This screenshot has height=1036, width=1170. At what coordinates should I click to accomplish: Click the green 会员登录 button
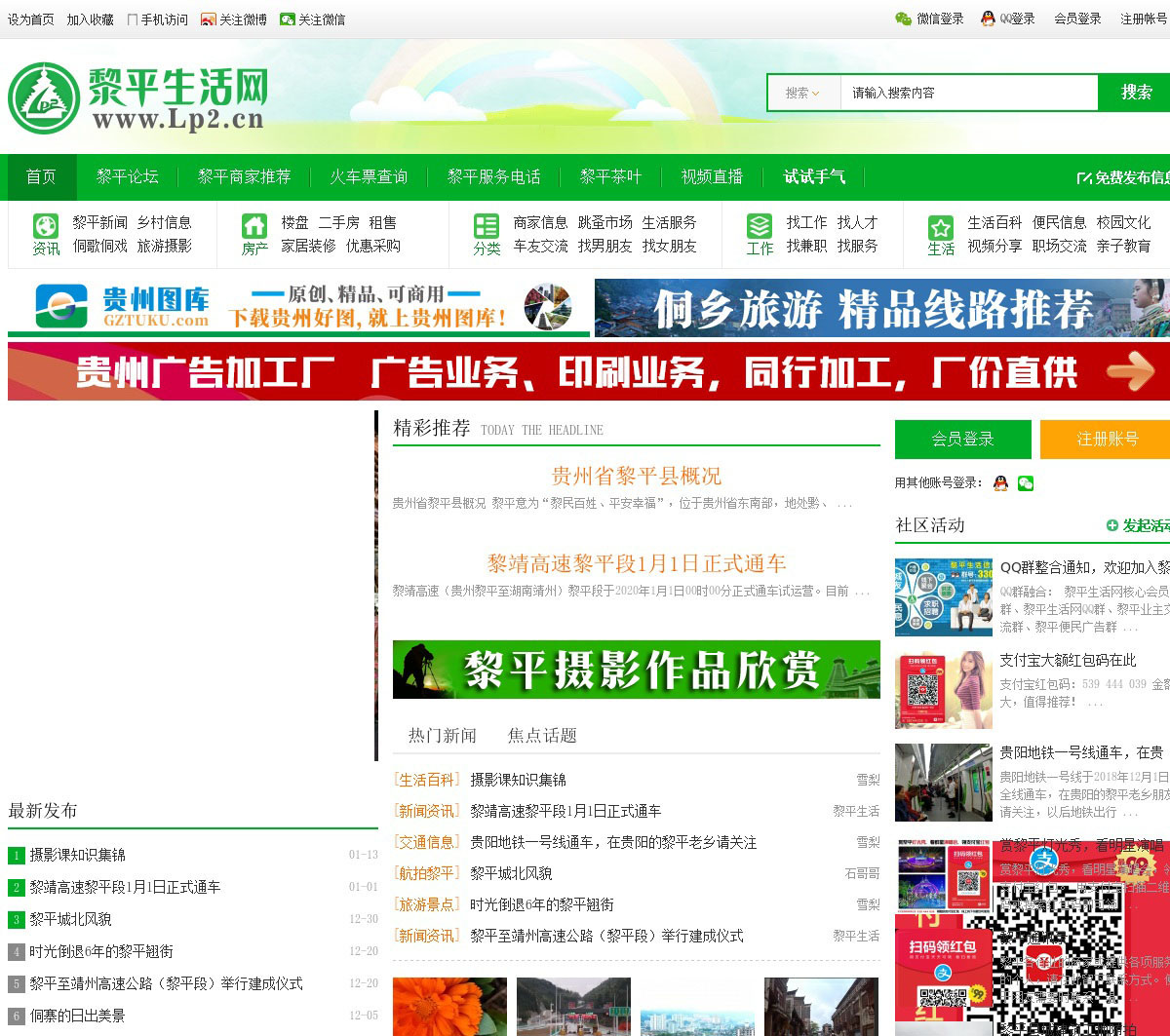pyautogui.click(x=962, y=440)
